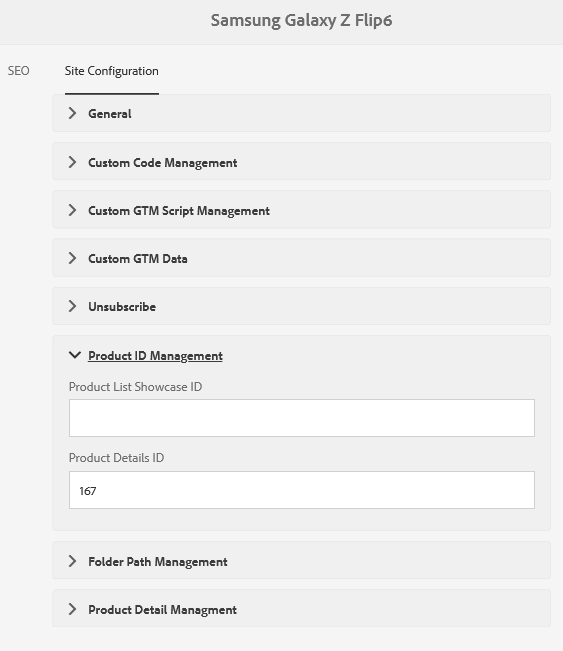The width and height of the screenshot is (563, 651).
Task: Click chevron beside Custom Code Management
Action: tap(72, 162)
